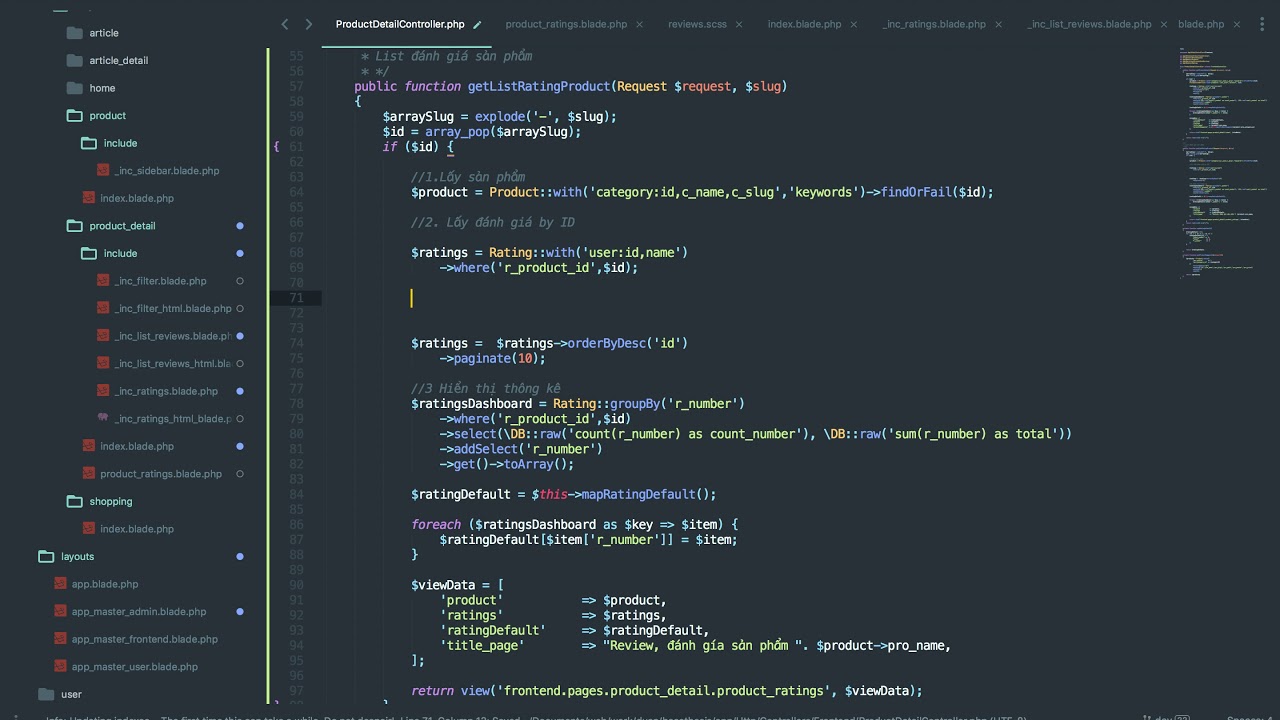Viewport: 1280px width, 720px height.
Task: Close the reviews.scss tab
Action: pyautogui.click(x=741, y=24)
